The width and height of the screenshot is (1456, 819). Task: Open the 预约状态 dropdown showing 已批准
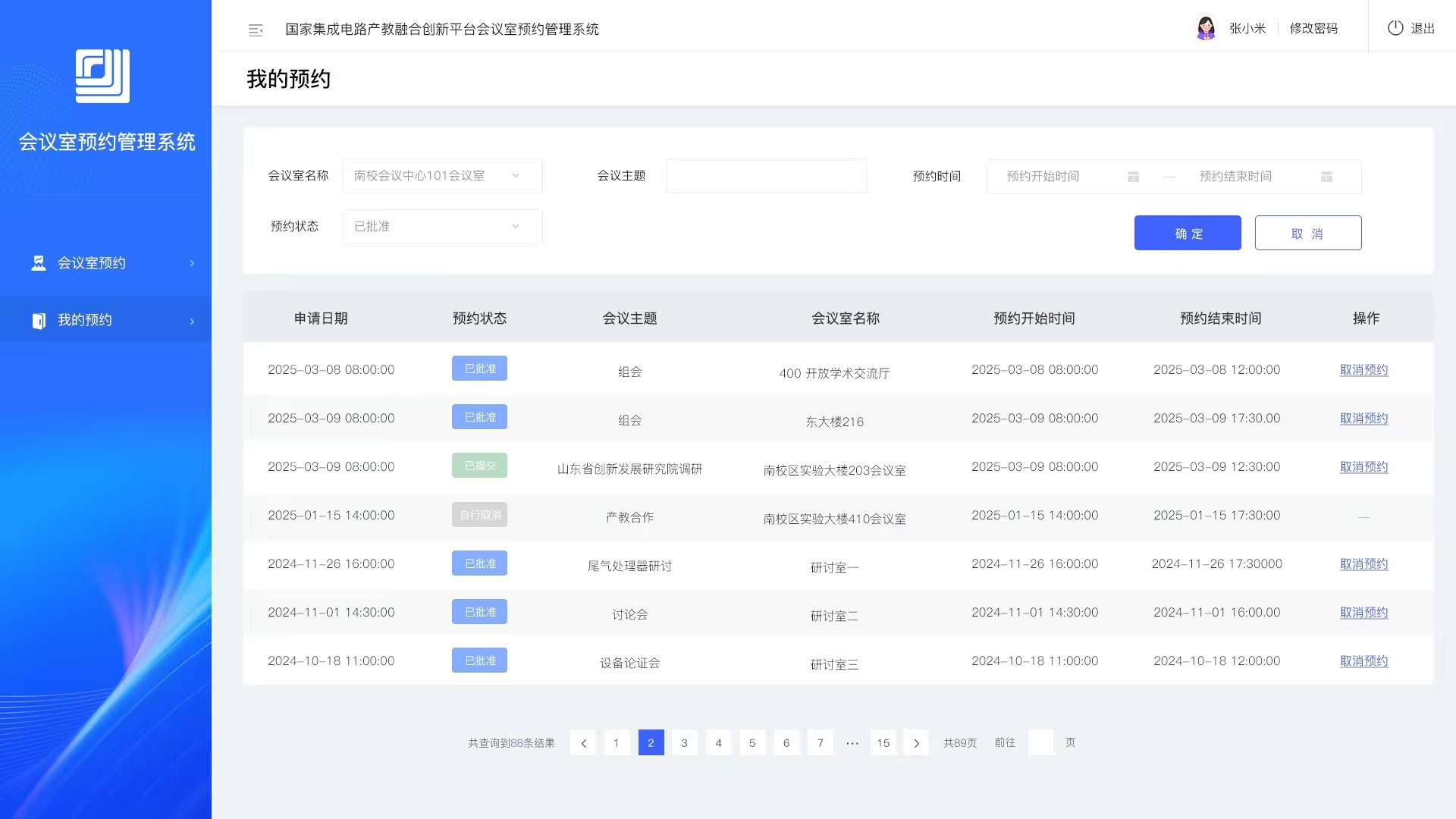click(x=442, y=227)
